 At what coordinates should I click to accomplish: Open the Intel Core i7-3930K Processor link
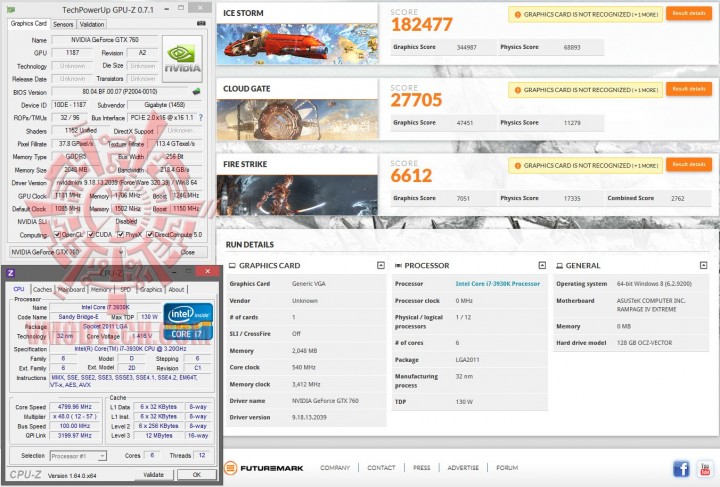point(498,284)
